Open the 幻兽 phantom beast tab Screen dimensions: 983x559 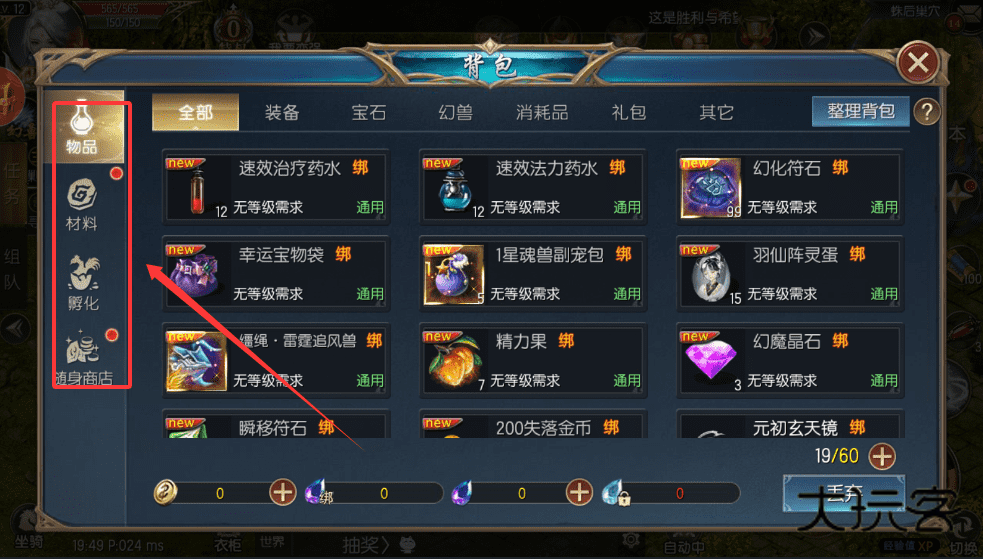(x=456, y=112)
